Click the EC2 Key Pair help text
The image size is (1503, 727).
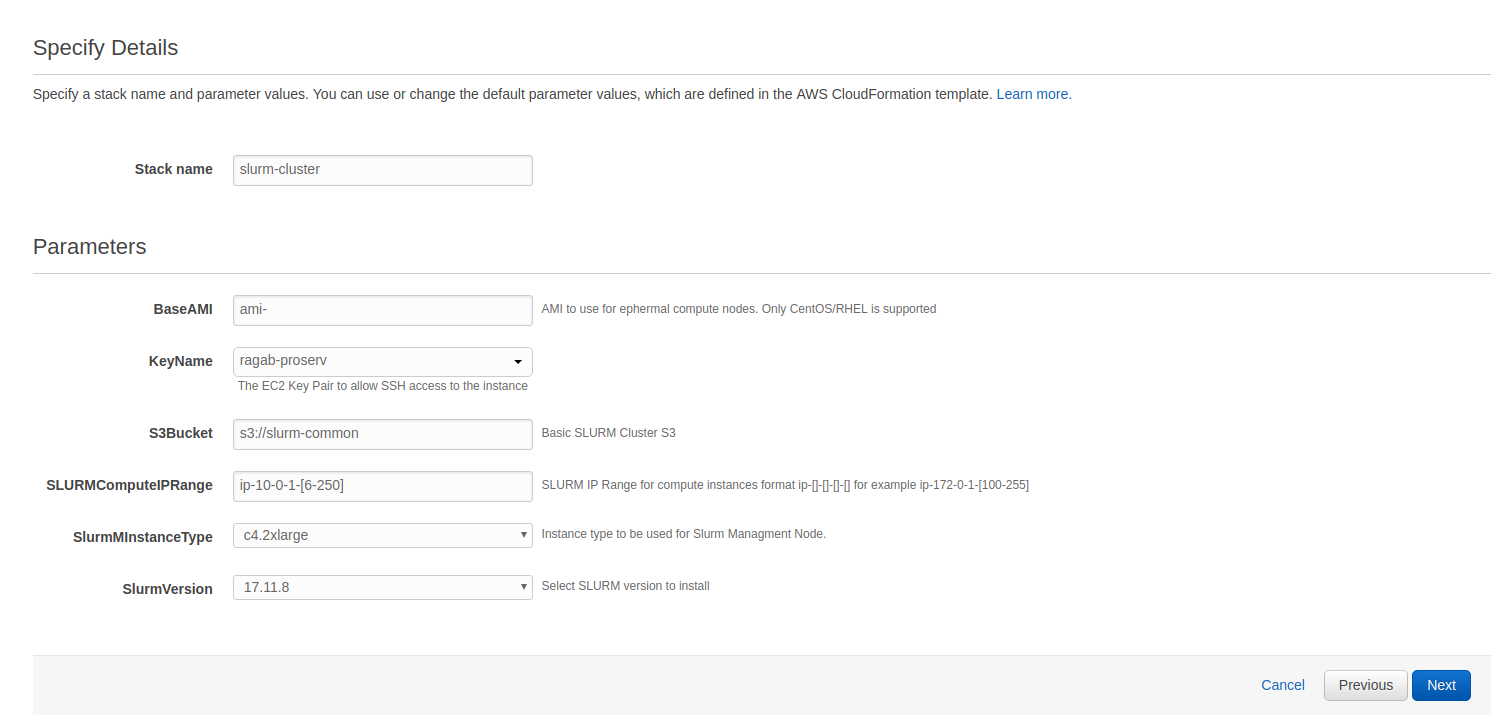coord(382,386)
